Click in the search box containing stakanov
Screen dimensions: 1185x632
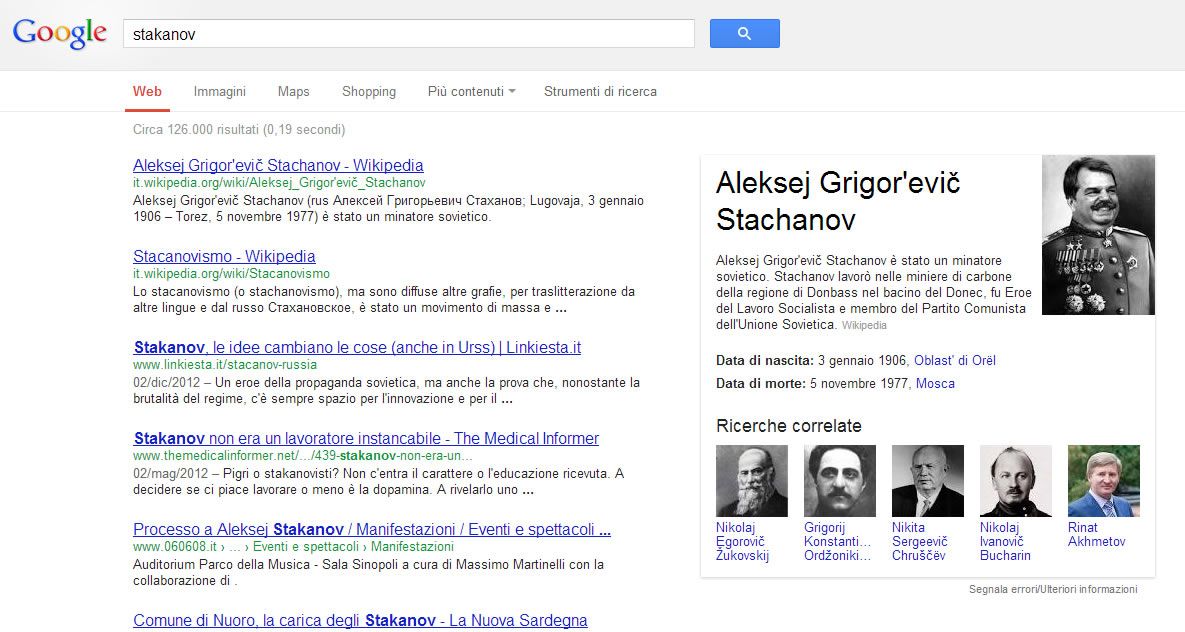(408, 34)
